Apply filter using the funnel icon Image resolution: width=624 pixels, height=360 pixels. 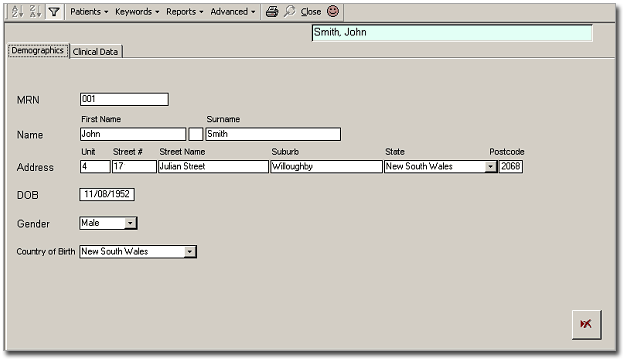(x=54, y=12)
